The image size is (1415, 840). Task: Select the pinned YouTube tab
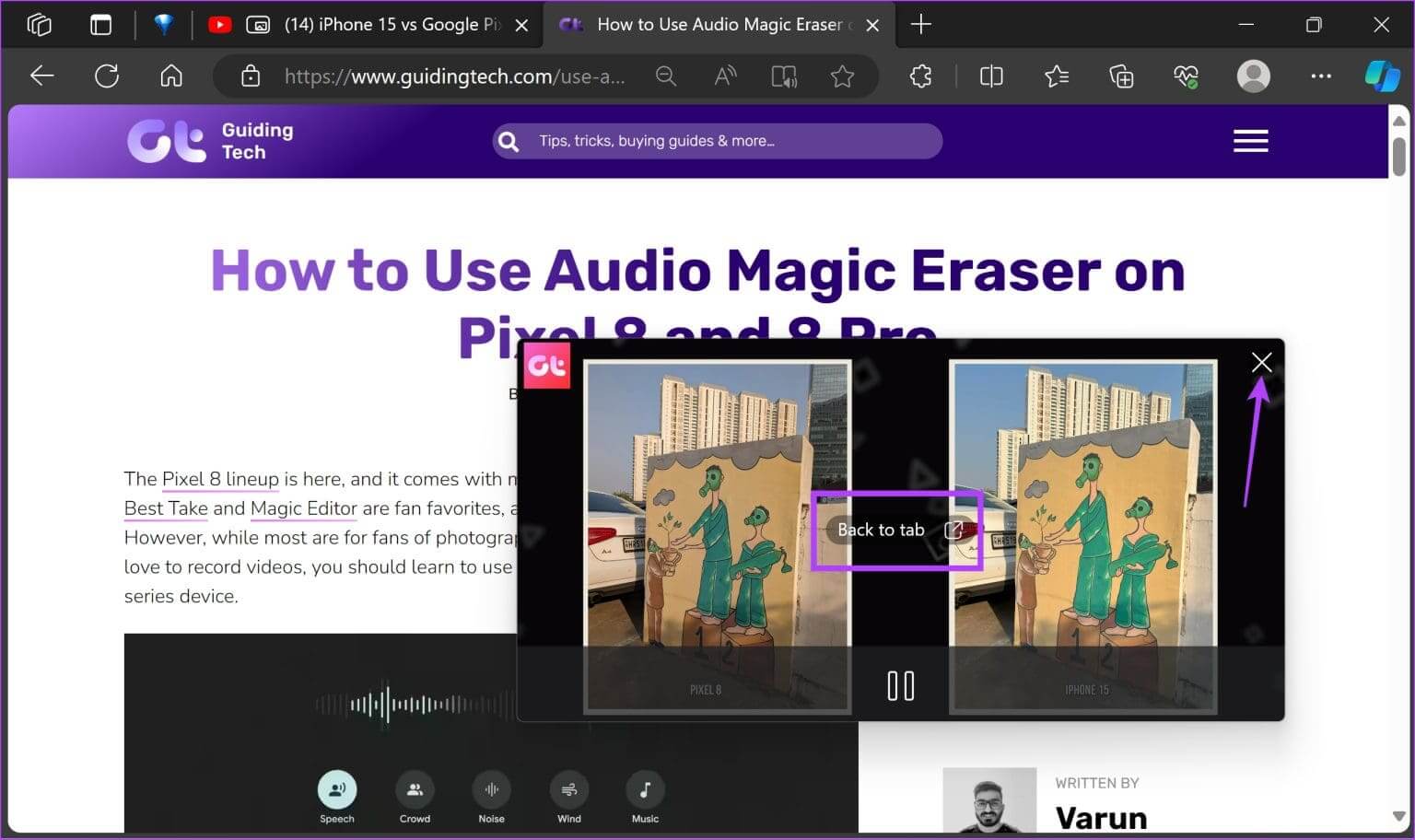[219, 25]
